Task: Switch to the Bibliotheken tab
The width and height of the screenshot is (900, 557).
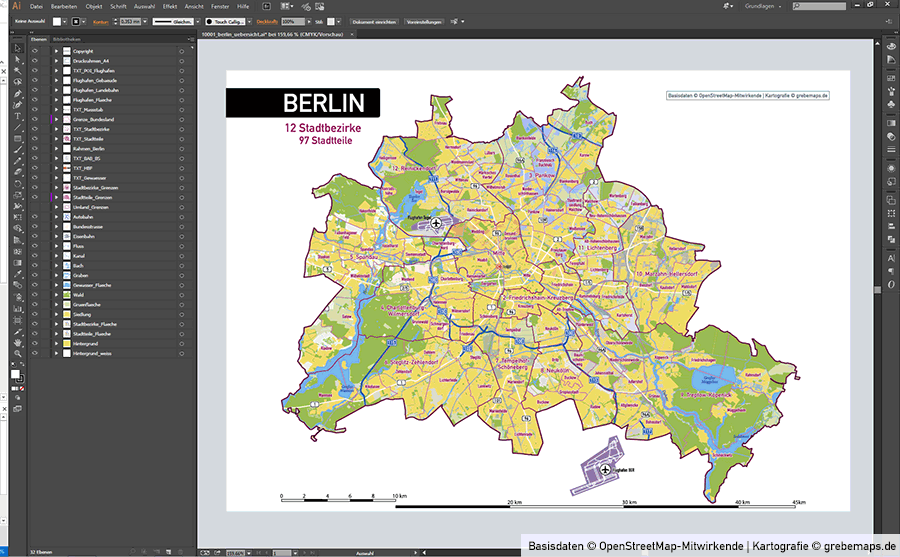Action: click(67, 39)
